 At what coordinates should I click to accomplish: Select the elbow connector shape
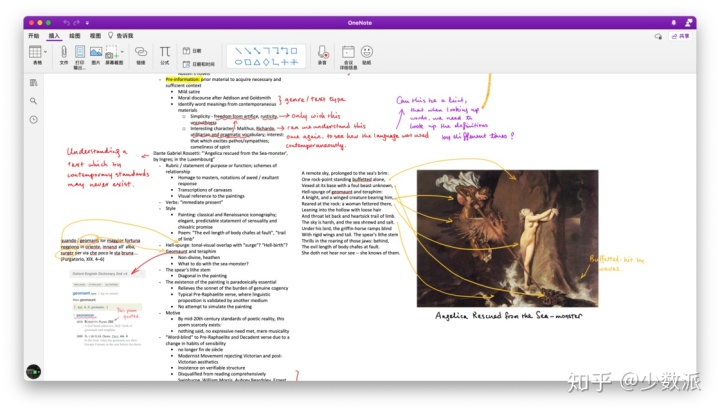point(266,51)
